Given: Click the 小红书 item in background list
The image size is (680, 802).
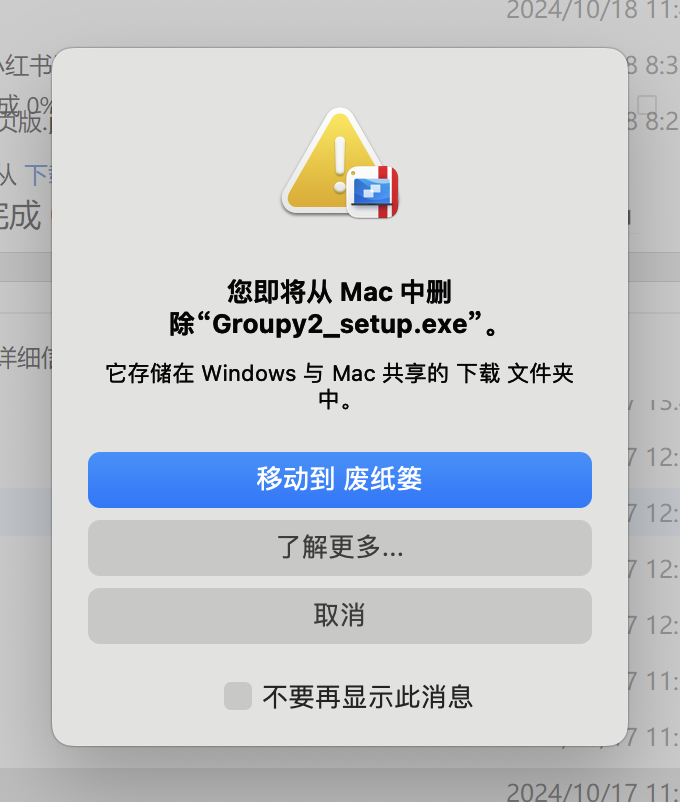Looking at the screenshot, I should coord(26,66).
